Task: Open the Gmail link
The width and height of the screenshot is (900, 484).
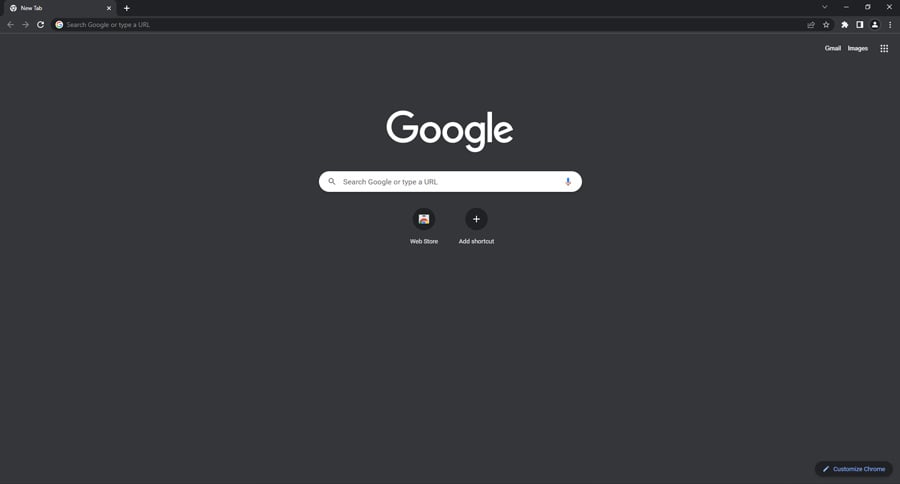Action: (832, 48)
